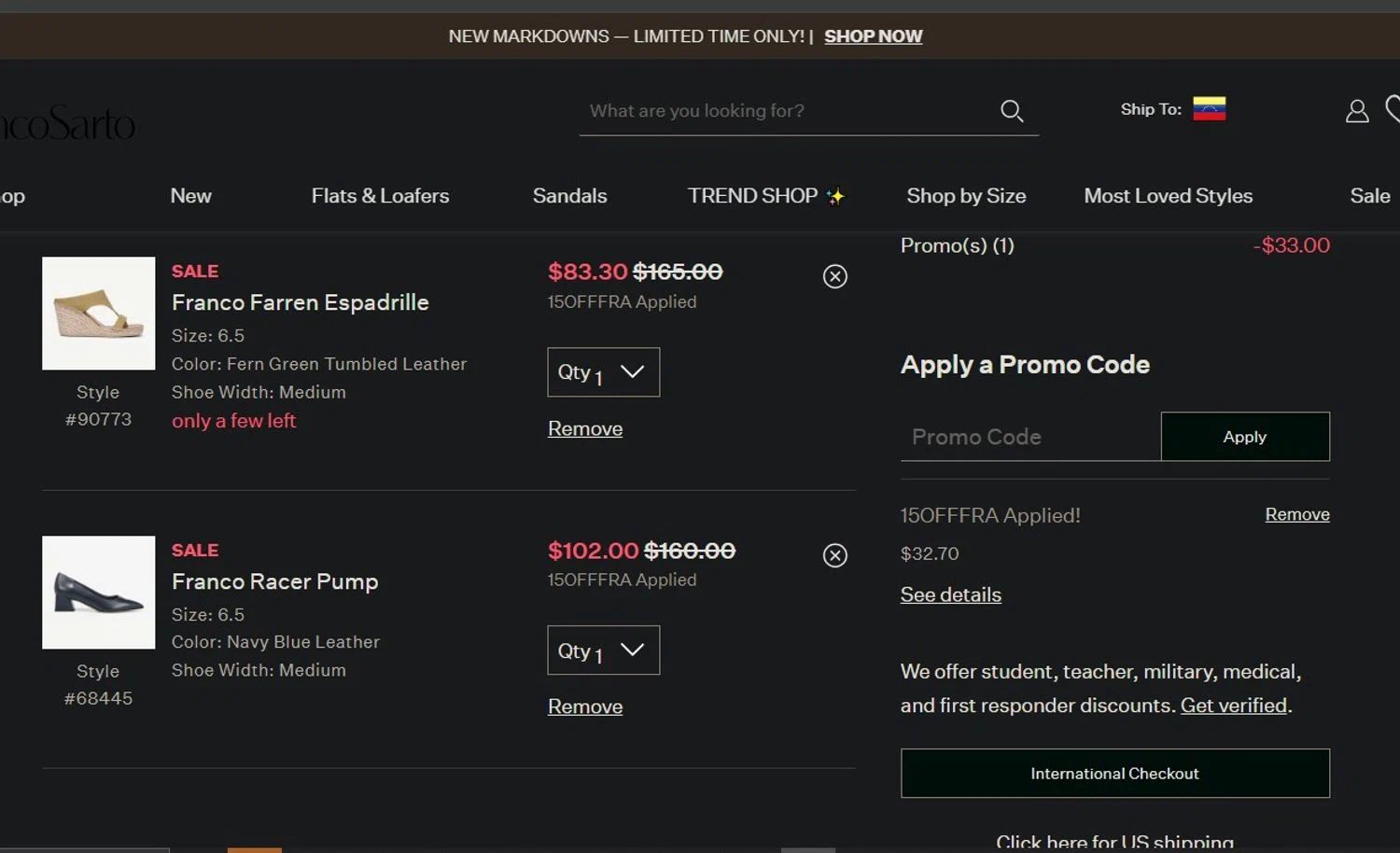The image size is (1400, 853).
Task: Click the SHOP NOW markdowns link
Action: [x=873, y=36]
